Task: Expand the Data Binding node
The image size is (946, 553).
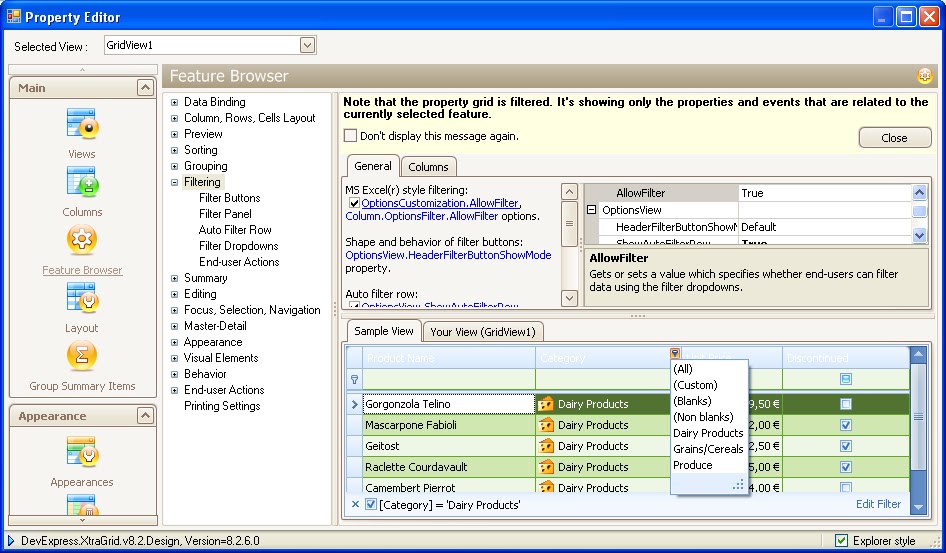Action: [x=174, y=103]
